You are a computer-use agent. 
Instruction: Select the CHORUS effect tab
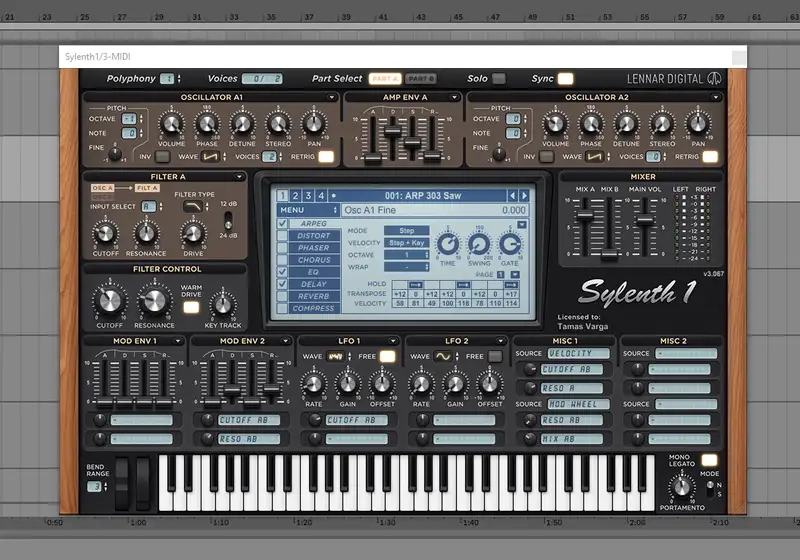click(313, 260)
